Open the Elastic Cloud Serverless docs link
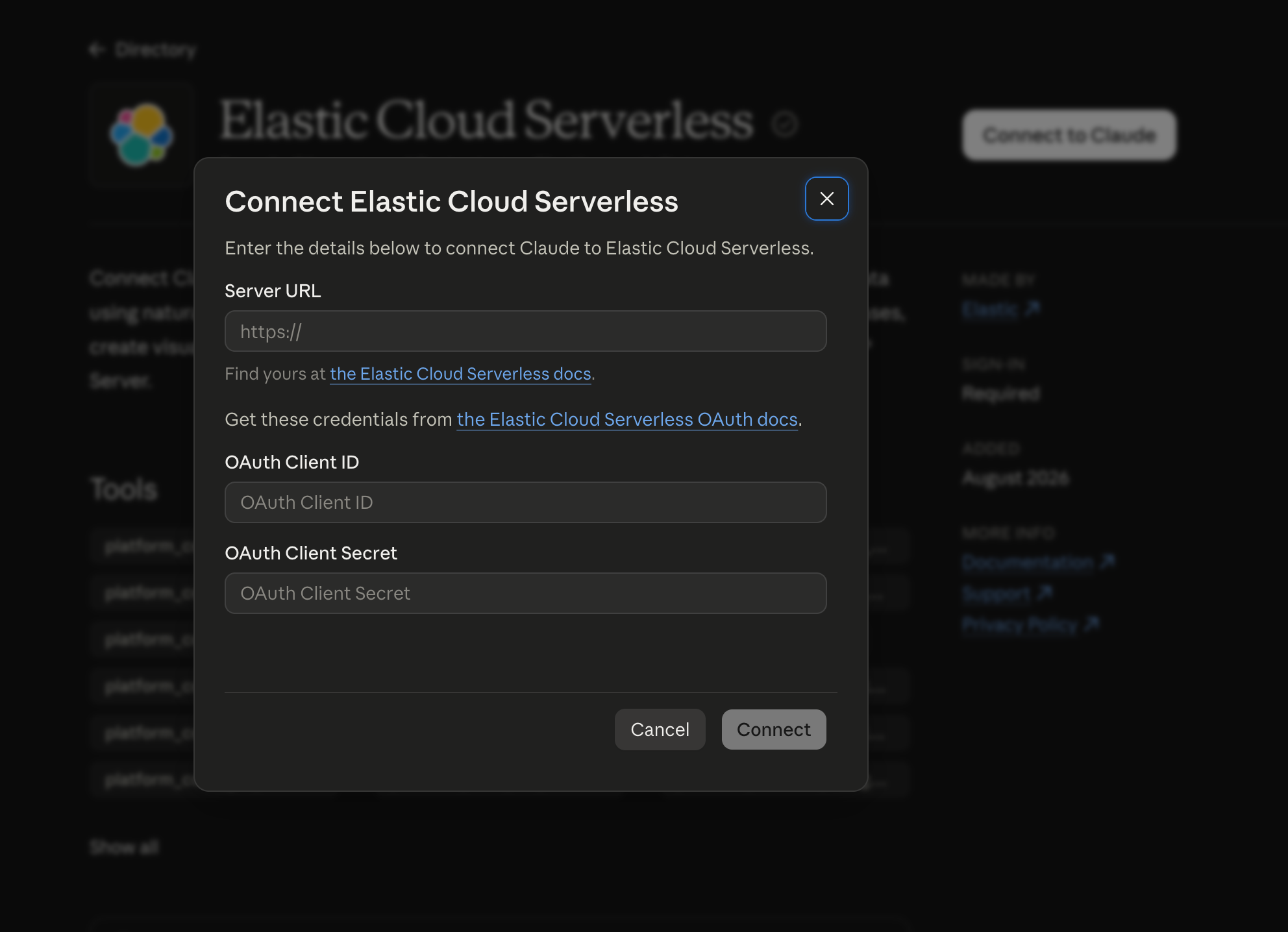Screen dimensions: 1288x932 [x=460, y=374]
